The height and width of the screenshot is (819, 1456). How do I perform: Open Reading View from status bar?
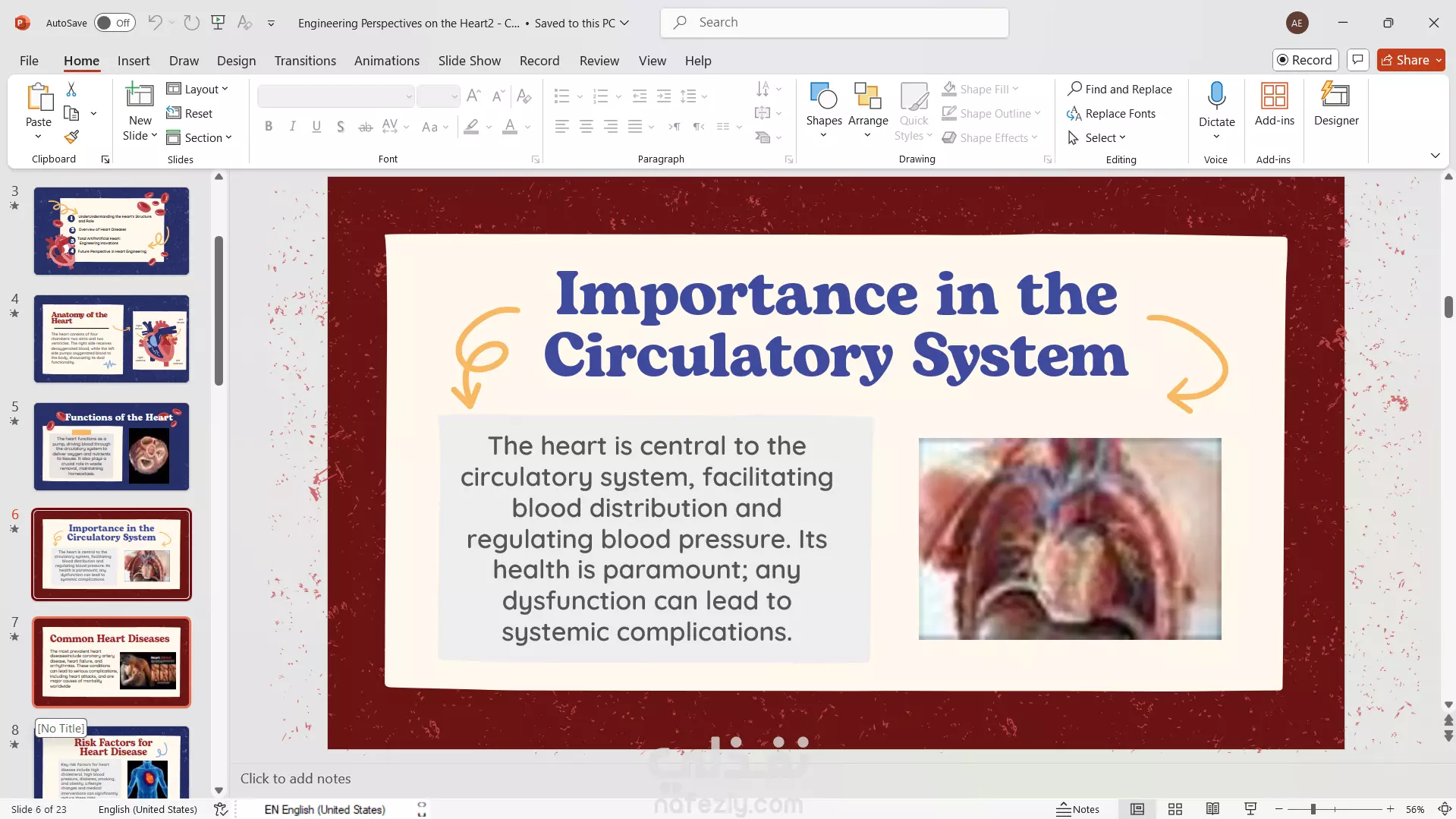pos(1212,809)
